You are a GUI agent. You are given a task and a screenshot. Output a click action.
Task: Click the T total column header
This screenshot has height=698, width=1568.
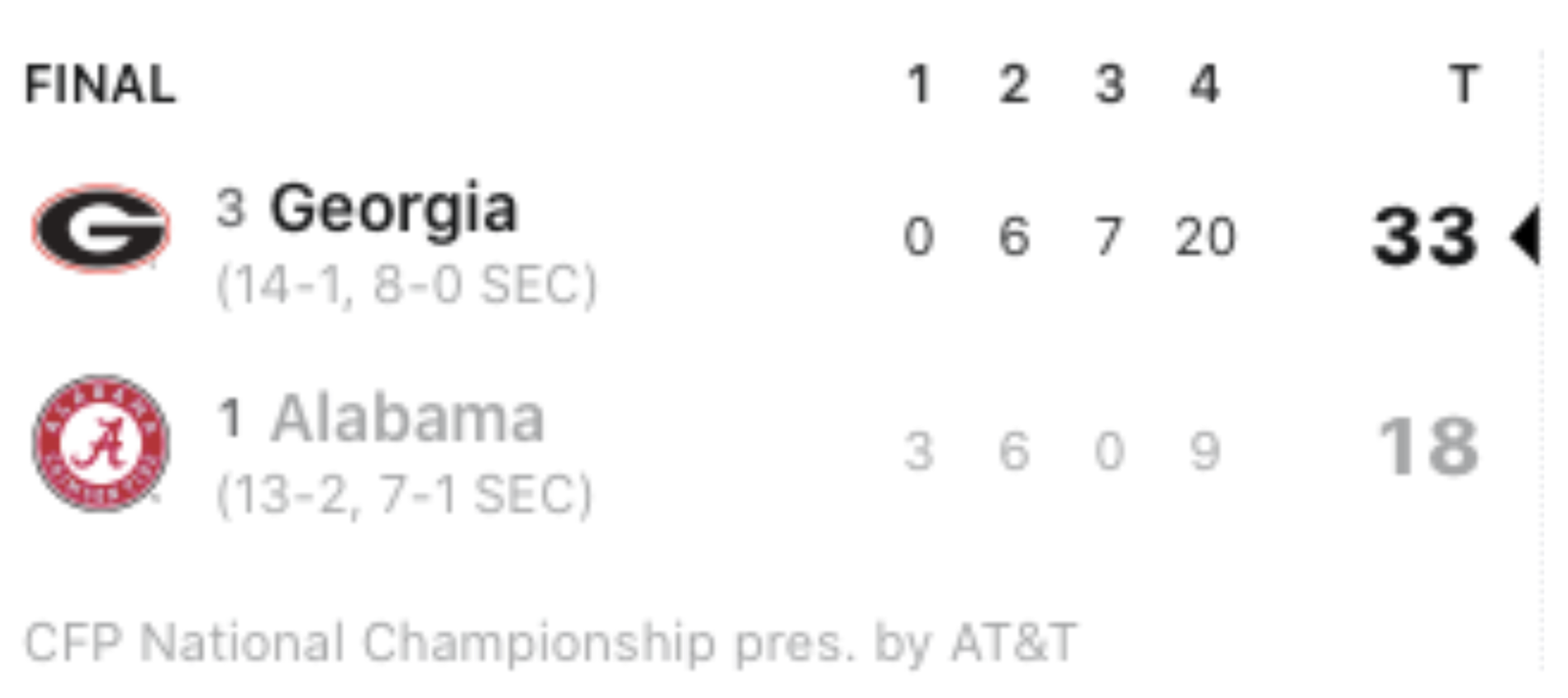pos(1464,84)
